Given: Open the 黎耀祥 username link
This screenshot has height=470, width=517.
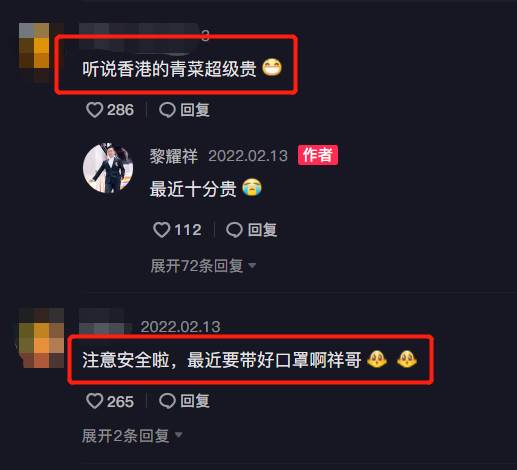Looking at the screenshot, I should tap(174, 156).
